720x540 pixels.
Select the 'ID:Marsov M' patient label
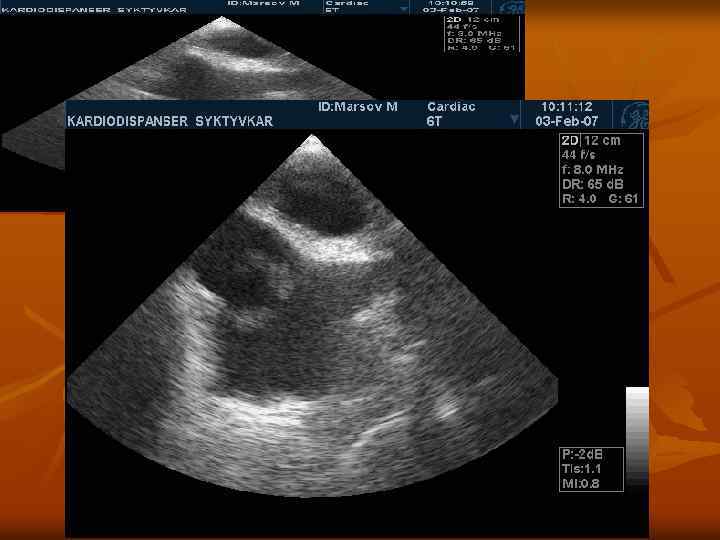pos(358,107)
